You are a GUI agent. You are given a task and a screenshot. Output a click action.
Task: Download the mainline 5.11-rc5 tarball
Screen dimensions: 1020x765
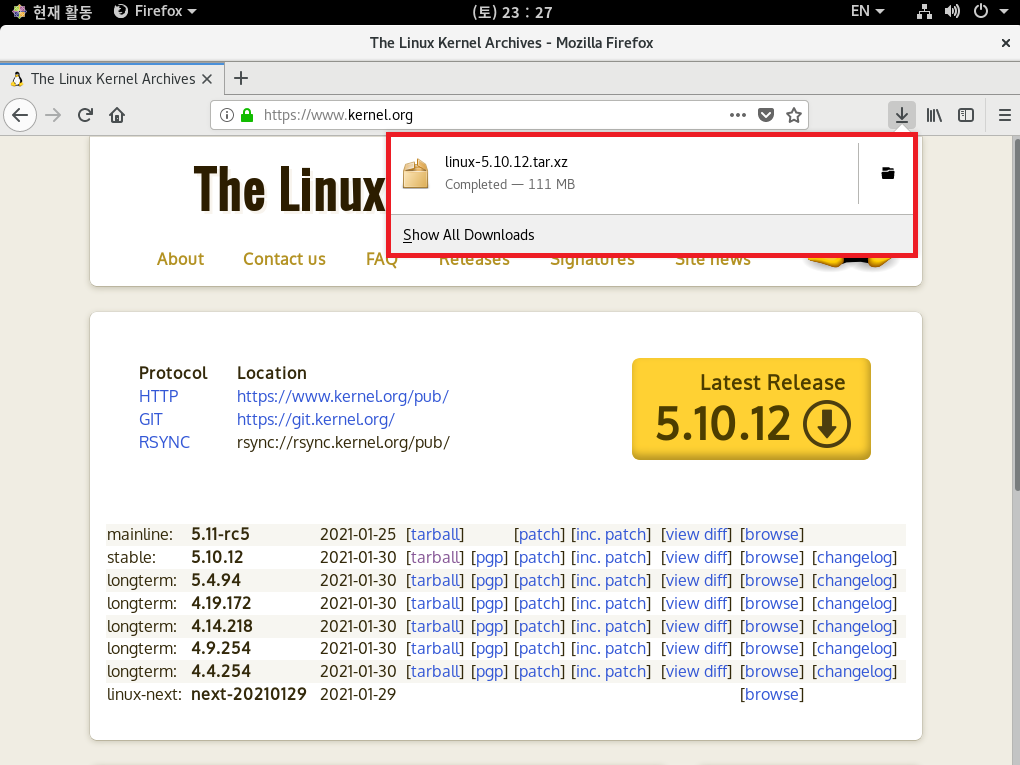tap(435, 535)
